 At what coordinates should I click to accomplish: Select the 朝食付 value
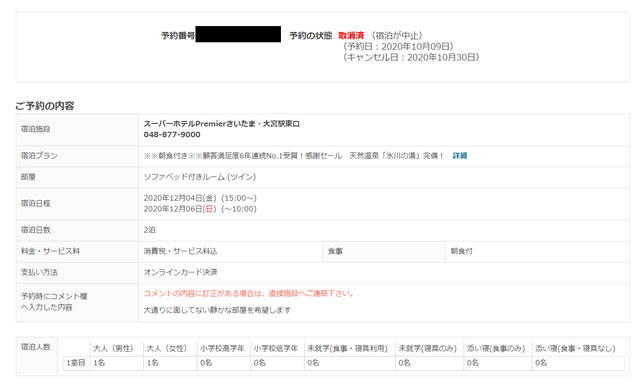point(461,251)
